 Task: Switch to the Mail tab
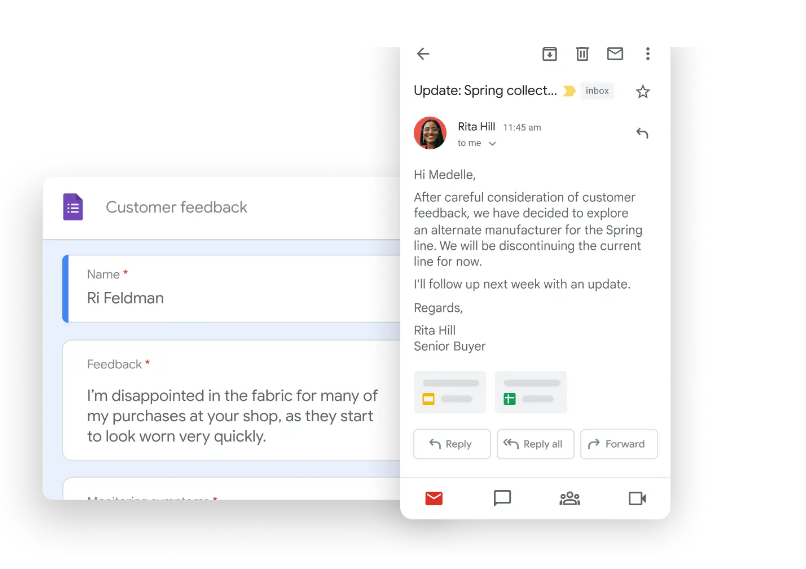tap(434, 498)
